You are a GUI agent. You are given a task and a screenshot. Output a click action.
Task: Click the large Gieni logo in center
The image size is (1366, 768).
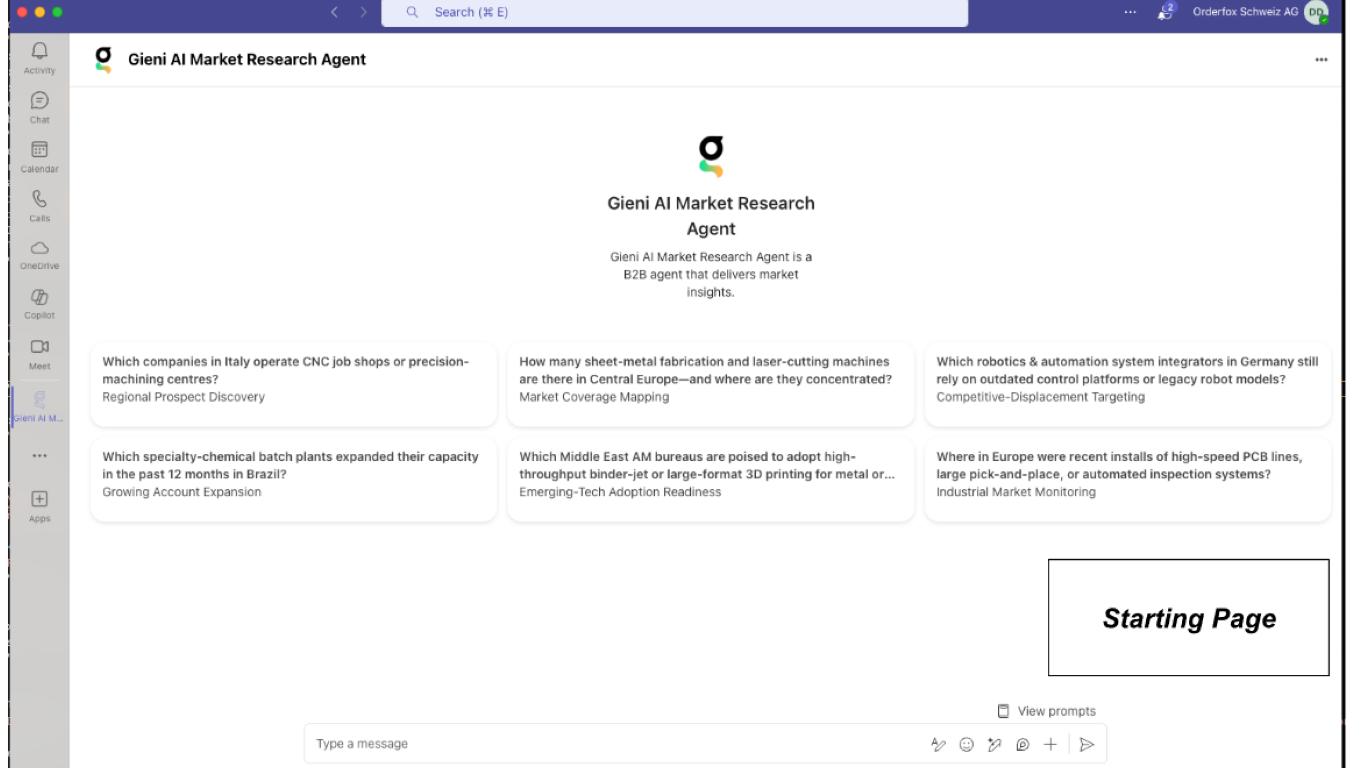pos(711,157)
